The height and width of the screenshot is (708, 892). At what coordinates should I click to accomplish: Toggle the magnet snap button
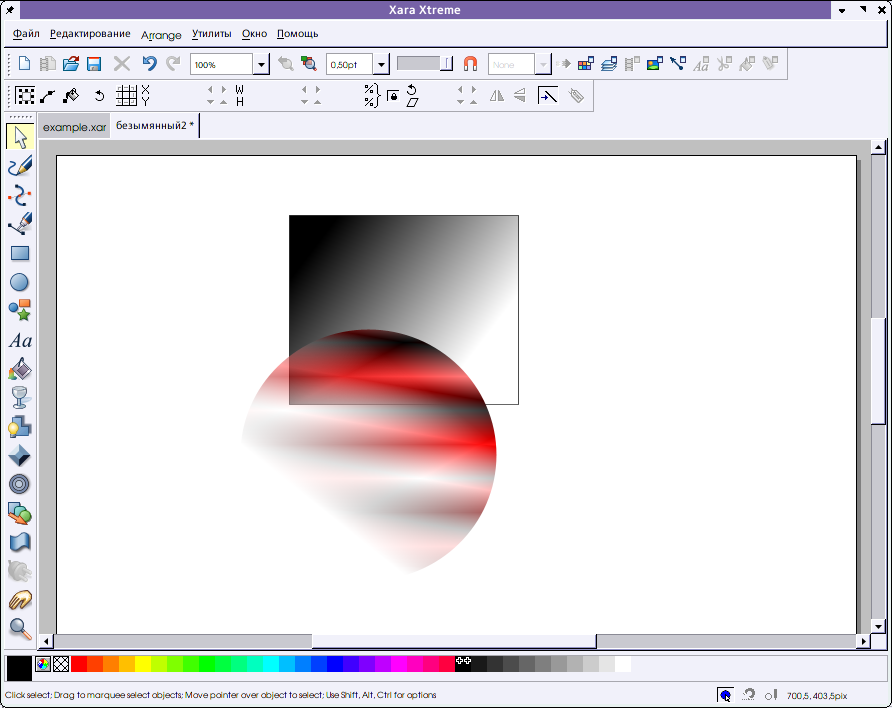click(470, 64)
